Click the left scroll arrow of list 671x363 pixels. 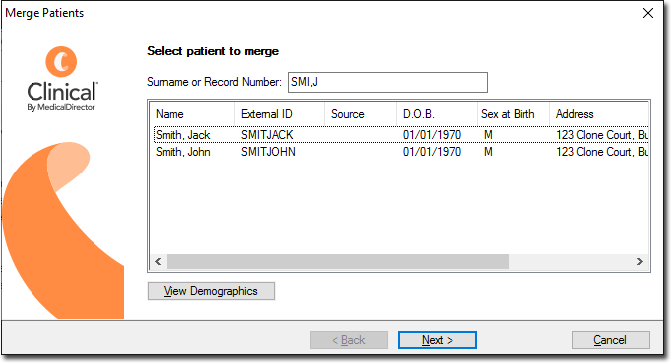(x=158, y=261)
